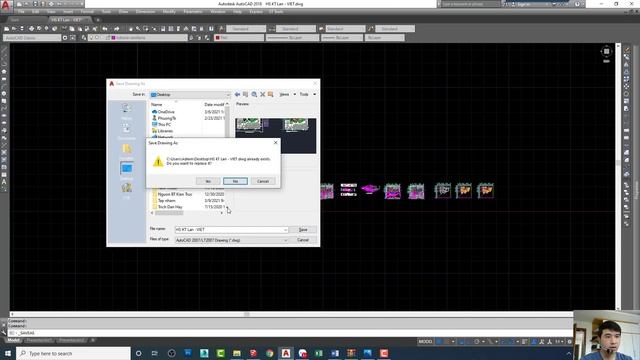Select History in the Save dialog places list

tap(126, 111)
